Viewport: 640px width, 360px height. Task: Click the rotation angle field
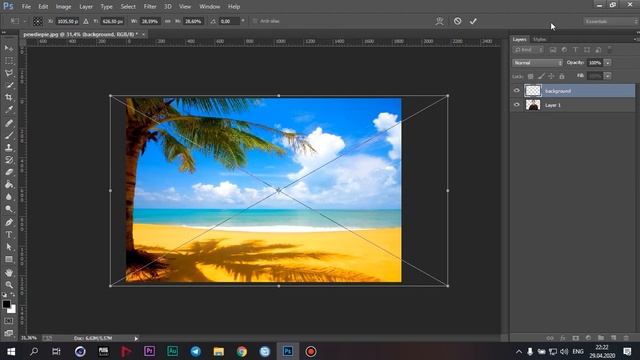pos(229,21)
